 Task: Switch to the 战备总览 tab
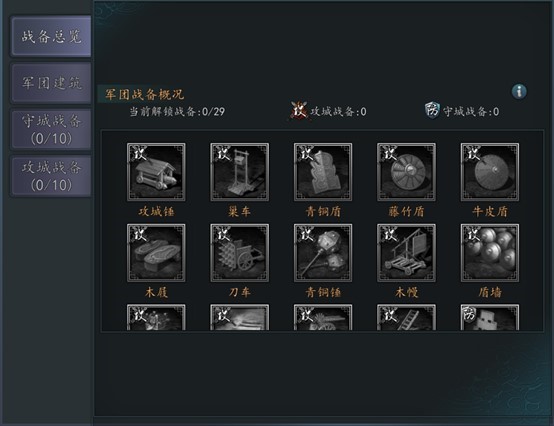pos(51,36)
